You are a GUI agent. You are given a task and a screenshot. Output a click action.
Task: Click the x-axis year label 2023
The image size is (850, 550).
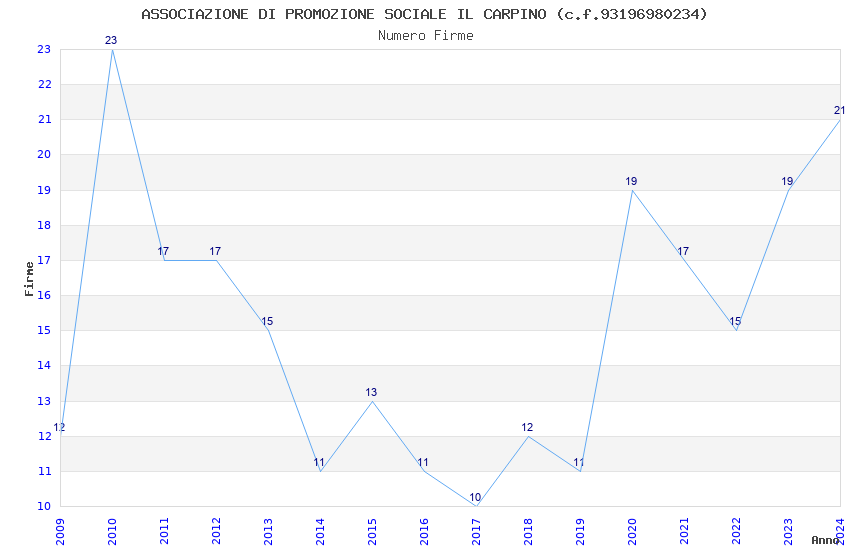click(x=789, y=532)
